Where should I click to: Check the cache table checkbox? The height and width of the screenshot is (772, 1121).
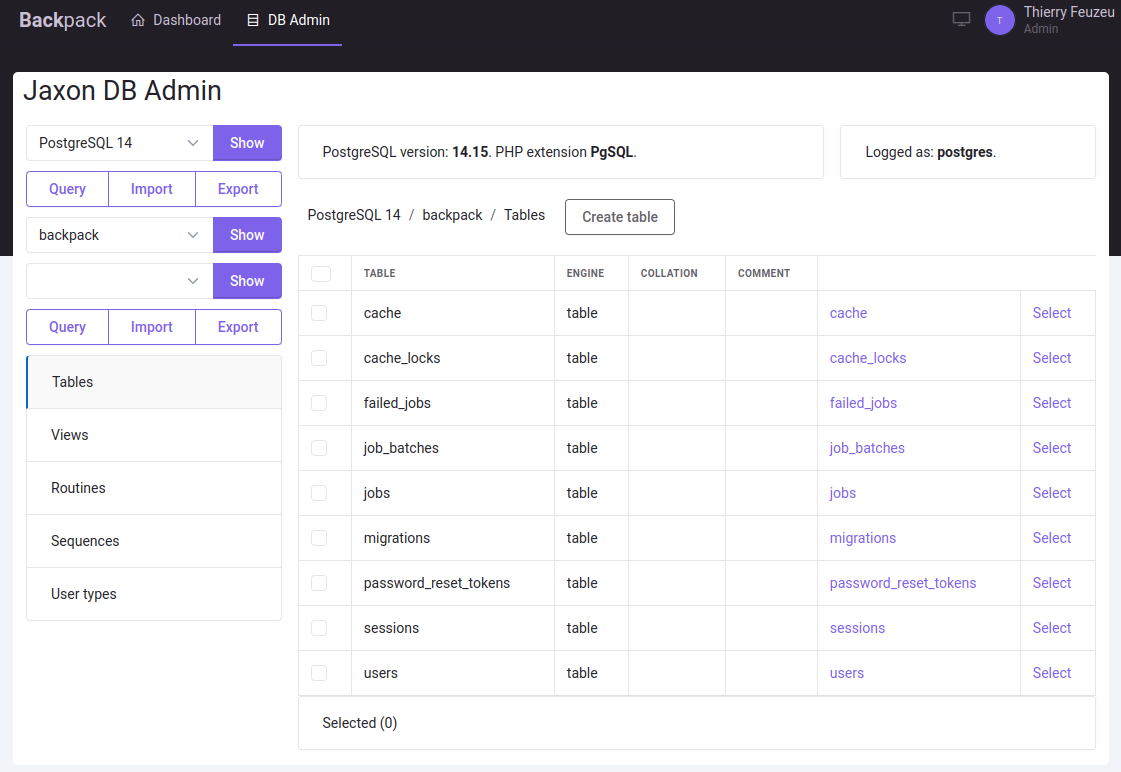[319, 313]
